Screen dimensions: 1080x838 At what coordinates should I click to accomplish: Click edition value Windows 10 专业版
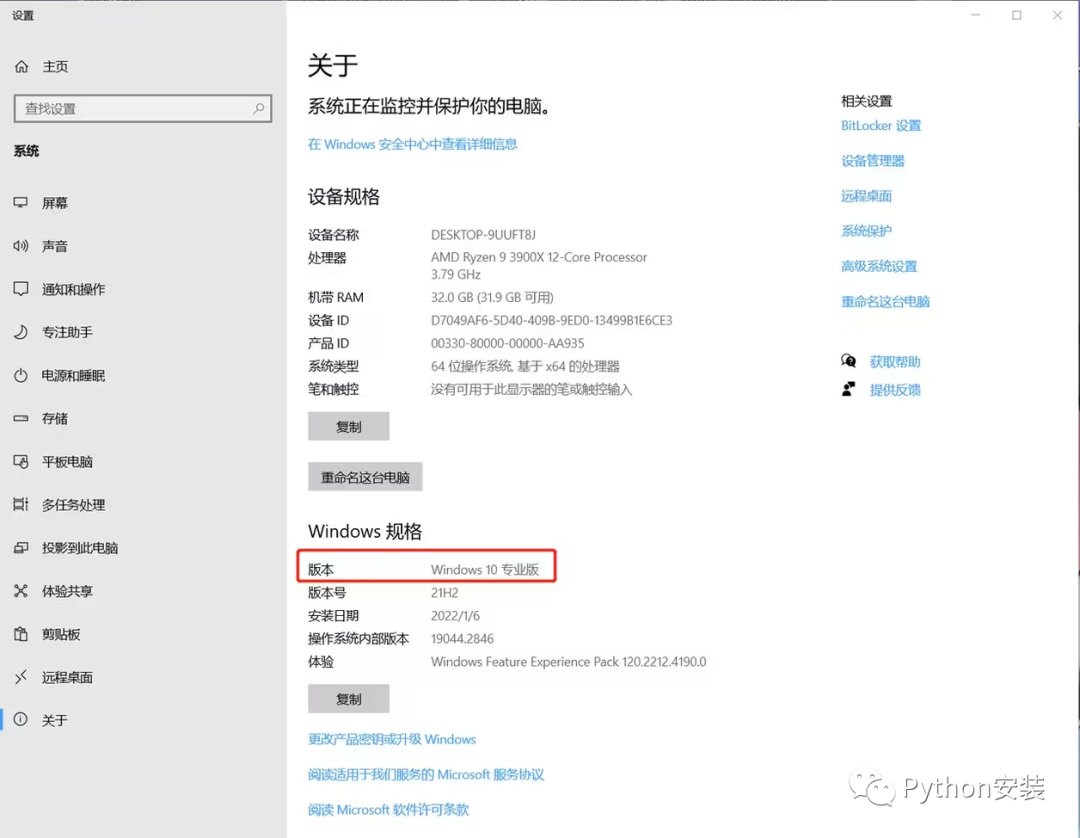point(485,569)
